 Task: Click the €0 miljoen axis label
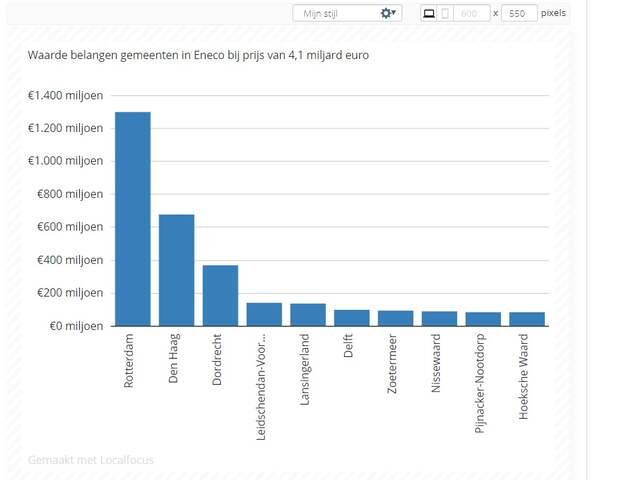point(76,326)
